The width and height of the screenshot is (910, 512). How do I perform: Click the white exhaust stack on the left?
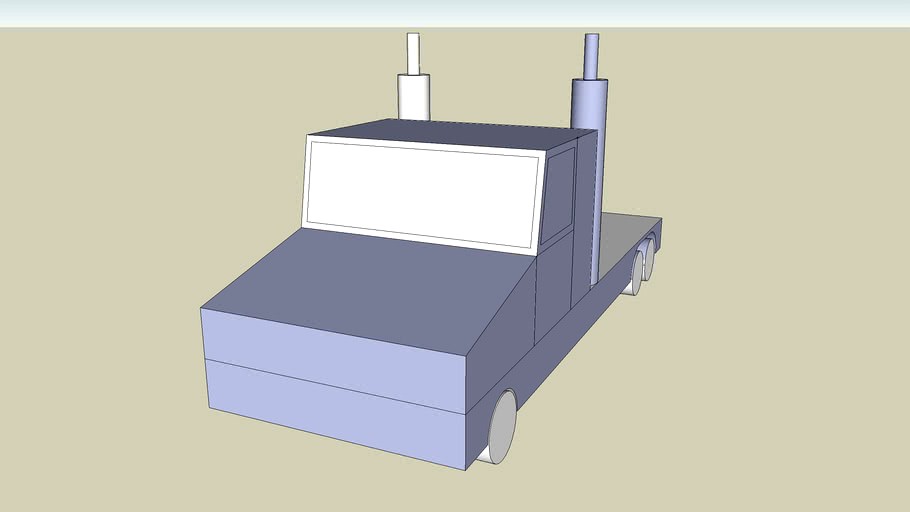click(x=413, y=79)
